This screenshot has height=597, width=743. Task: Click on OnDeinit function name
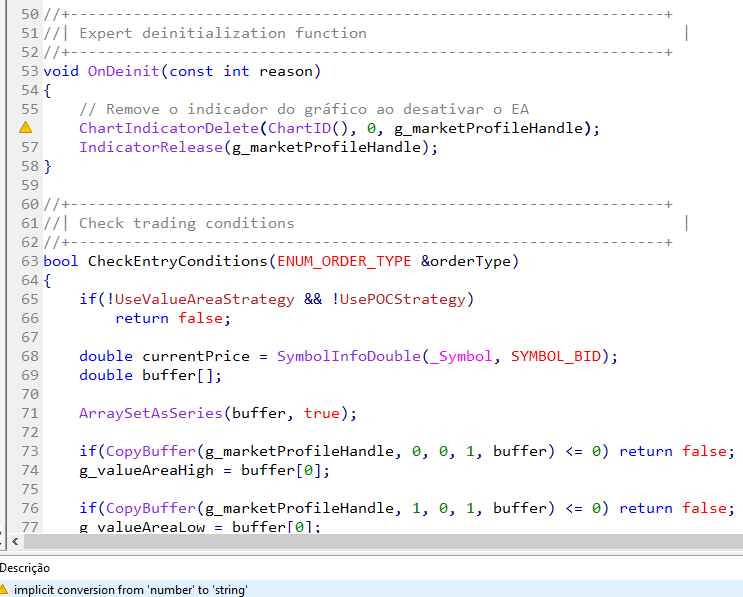[123, 71]
